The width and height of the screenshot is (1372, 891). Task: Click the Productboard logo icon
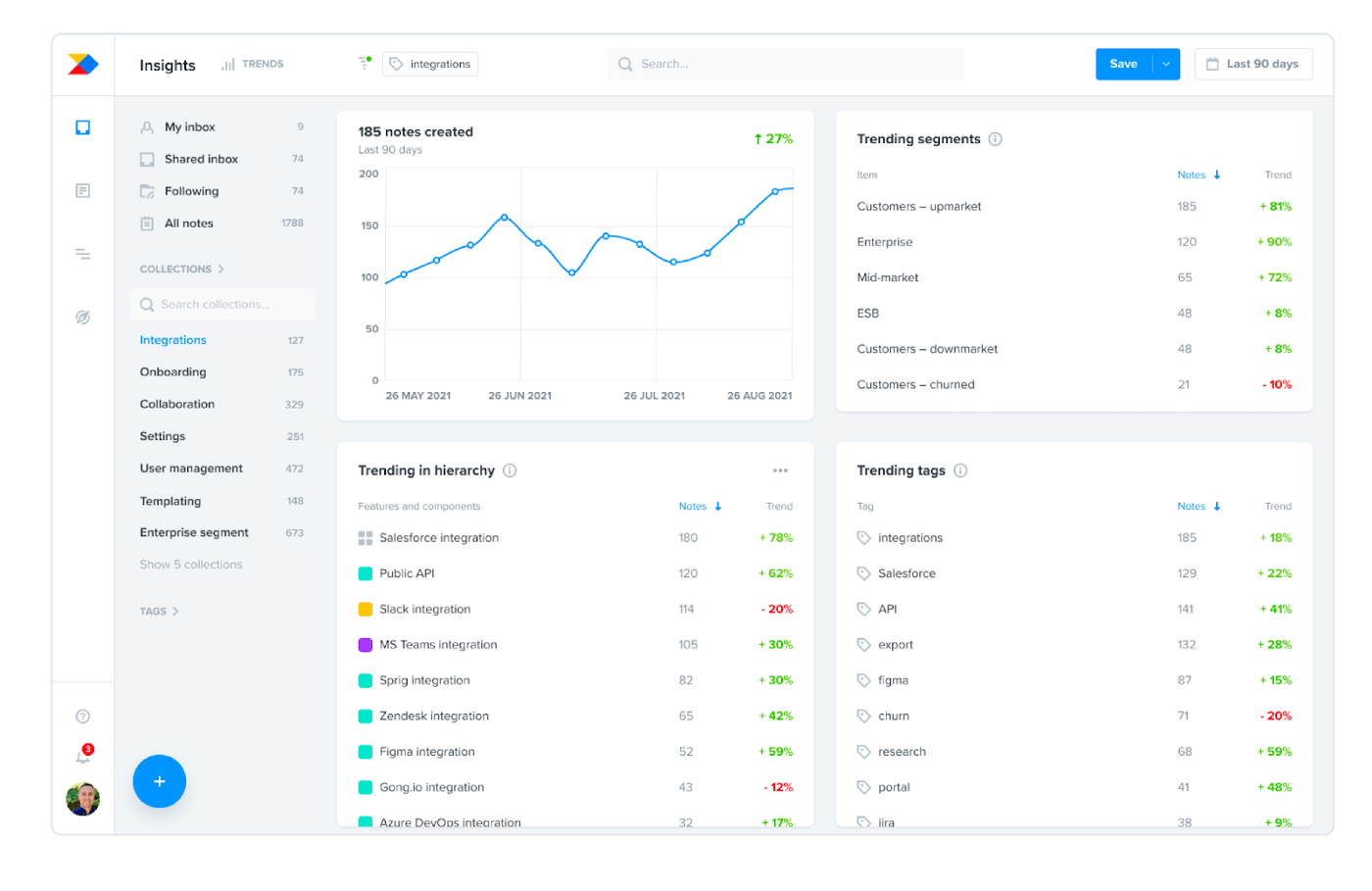pos(83,65)
